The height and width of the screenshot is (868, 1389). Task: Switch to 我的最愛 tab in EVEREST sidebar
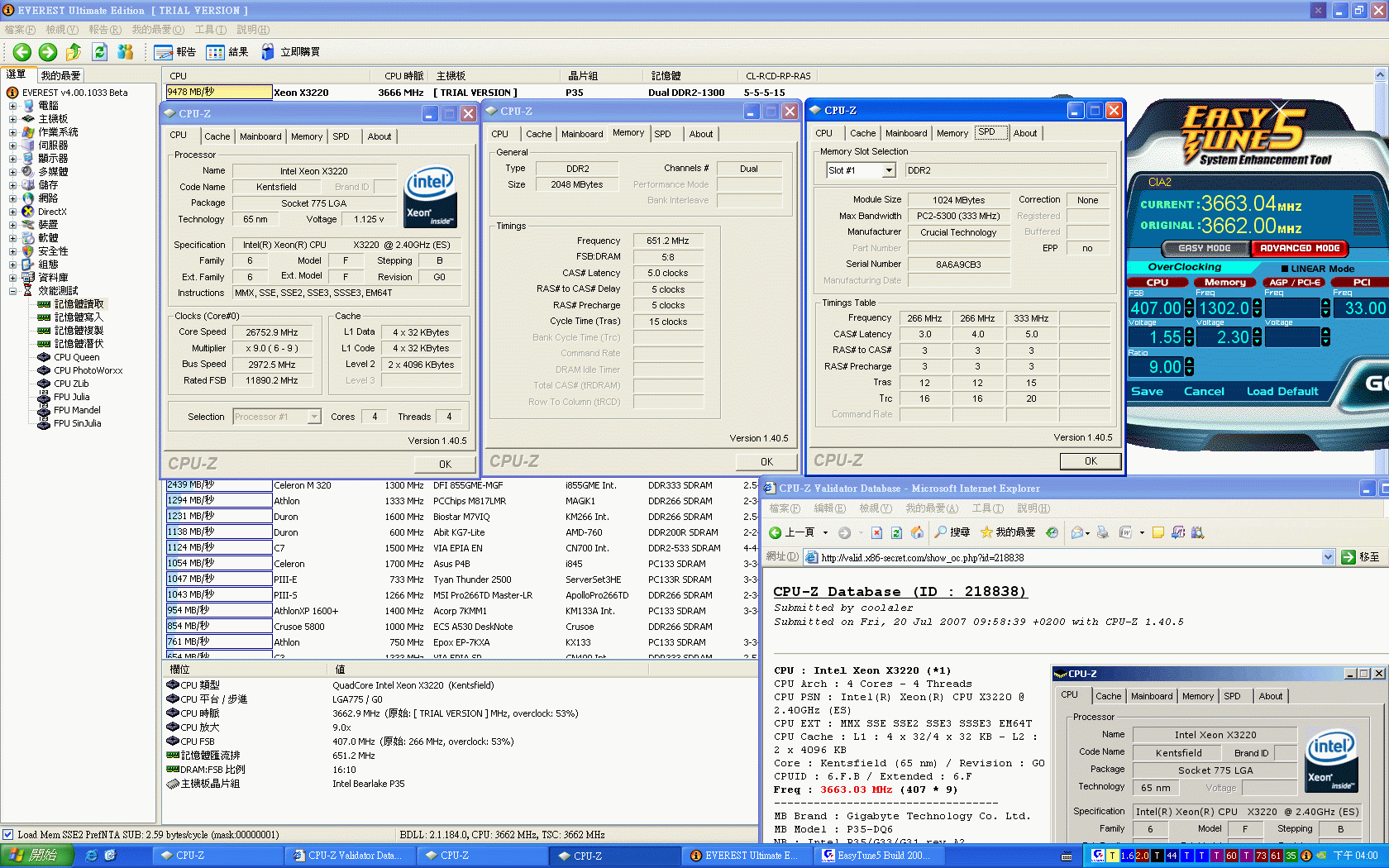(60, 75)
